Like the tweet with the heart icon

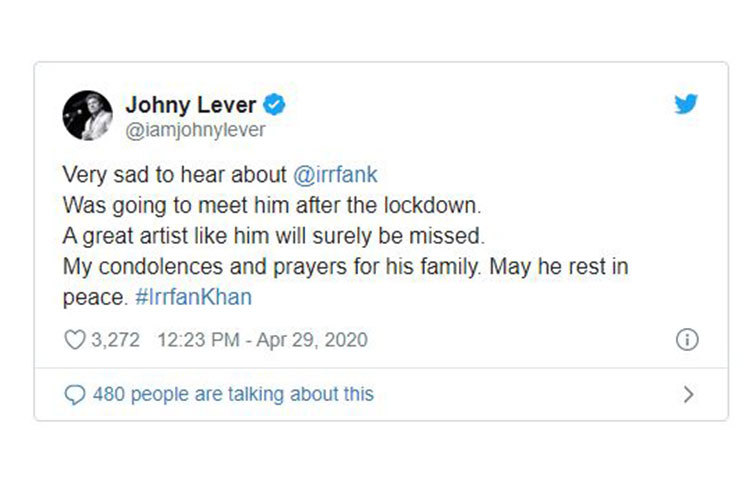[x=75, y=340]
